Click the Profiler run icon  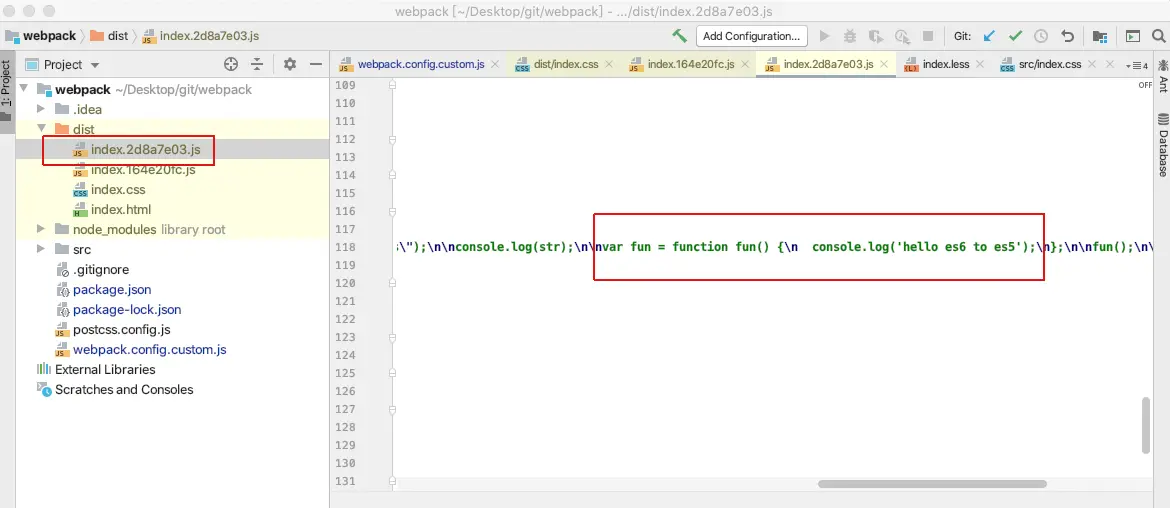click(x=902, y=36)
